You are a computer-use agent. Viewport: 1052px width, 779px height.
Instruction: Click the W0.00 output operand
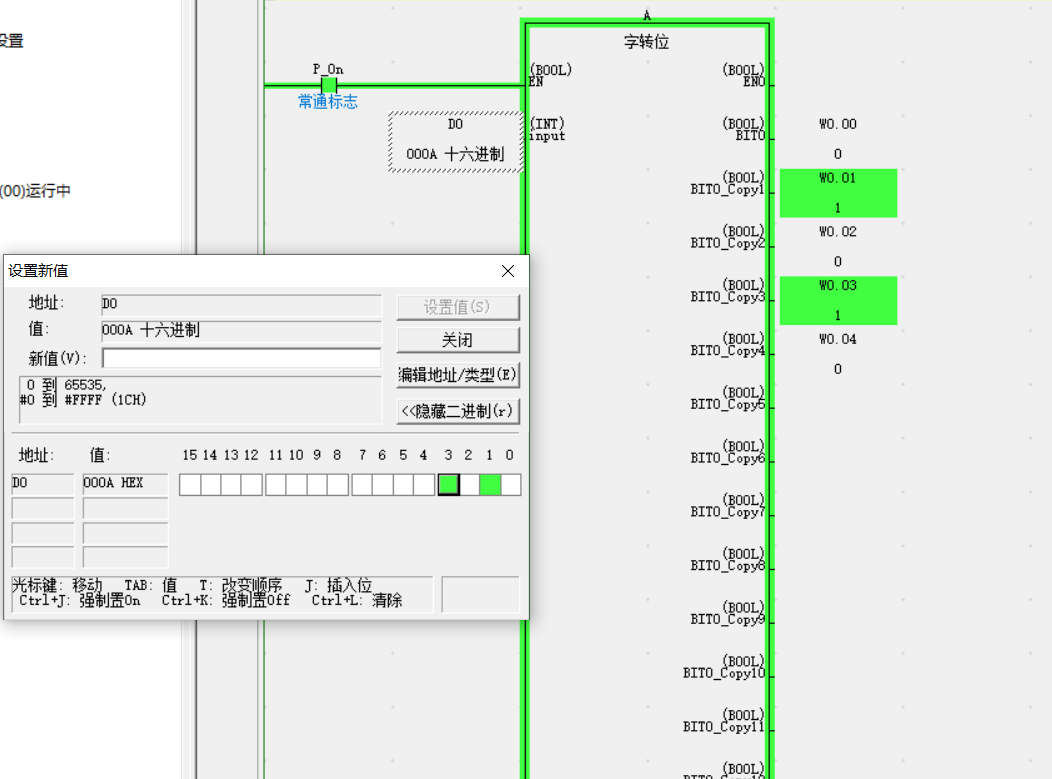click(838, 124)
